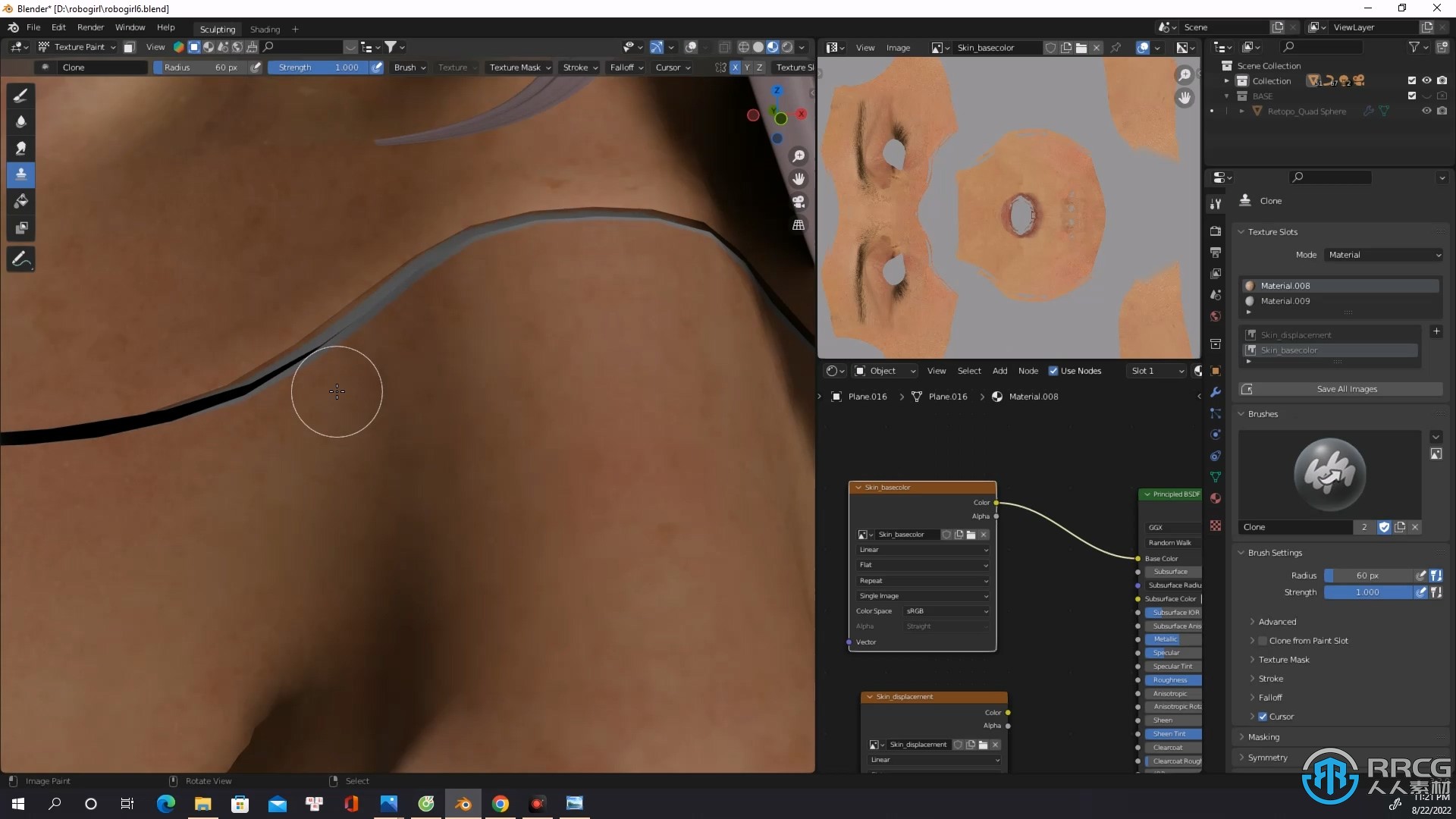Adjust Strength slider in tool header
1456x819 pixels.
tap(319, 67)
